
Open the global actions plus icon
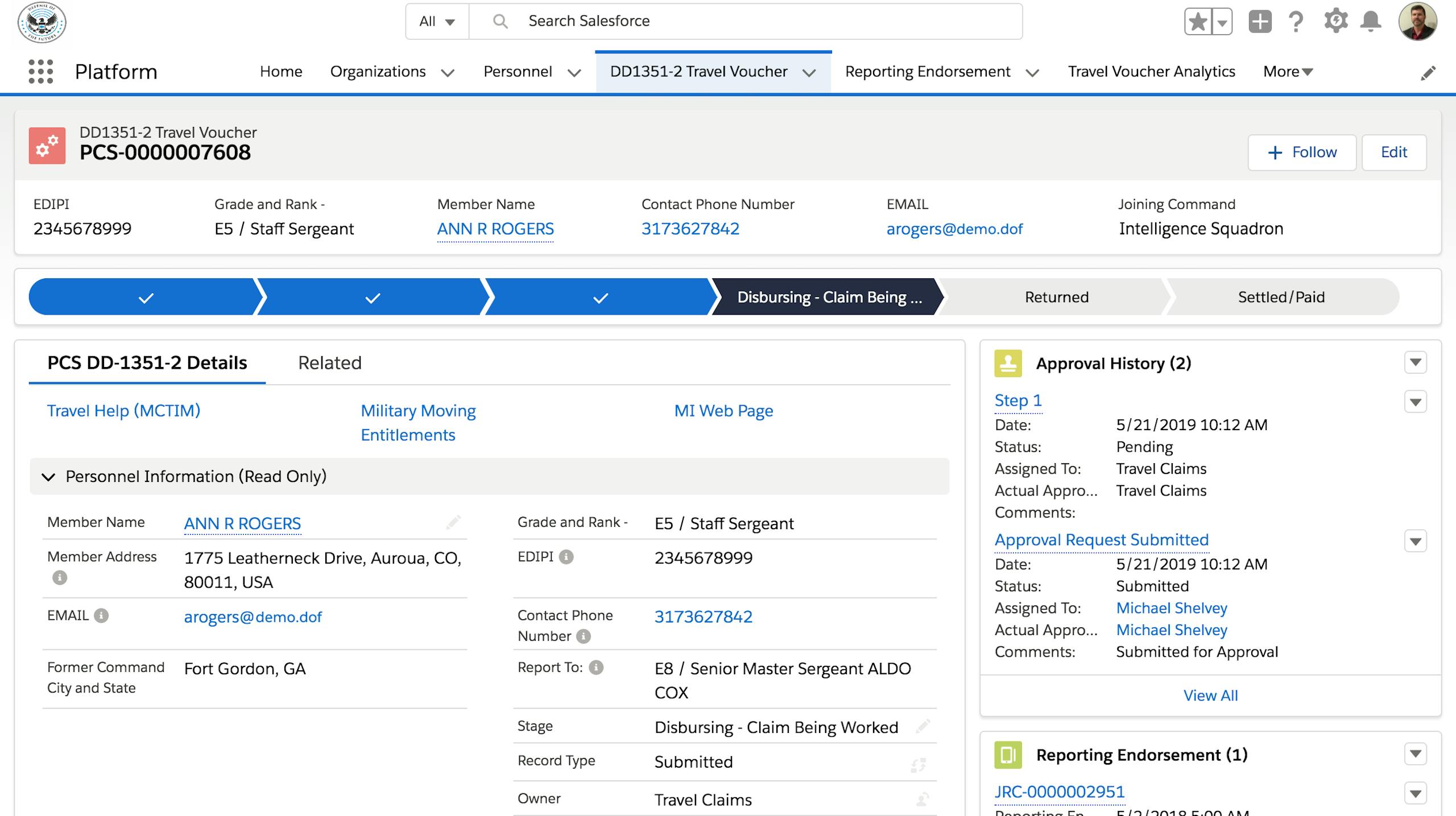[1261, 21]
